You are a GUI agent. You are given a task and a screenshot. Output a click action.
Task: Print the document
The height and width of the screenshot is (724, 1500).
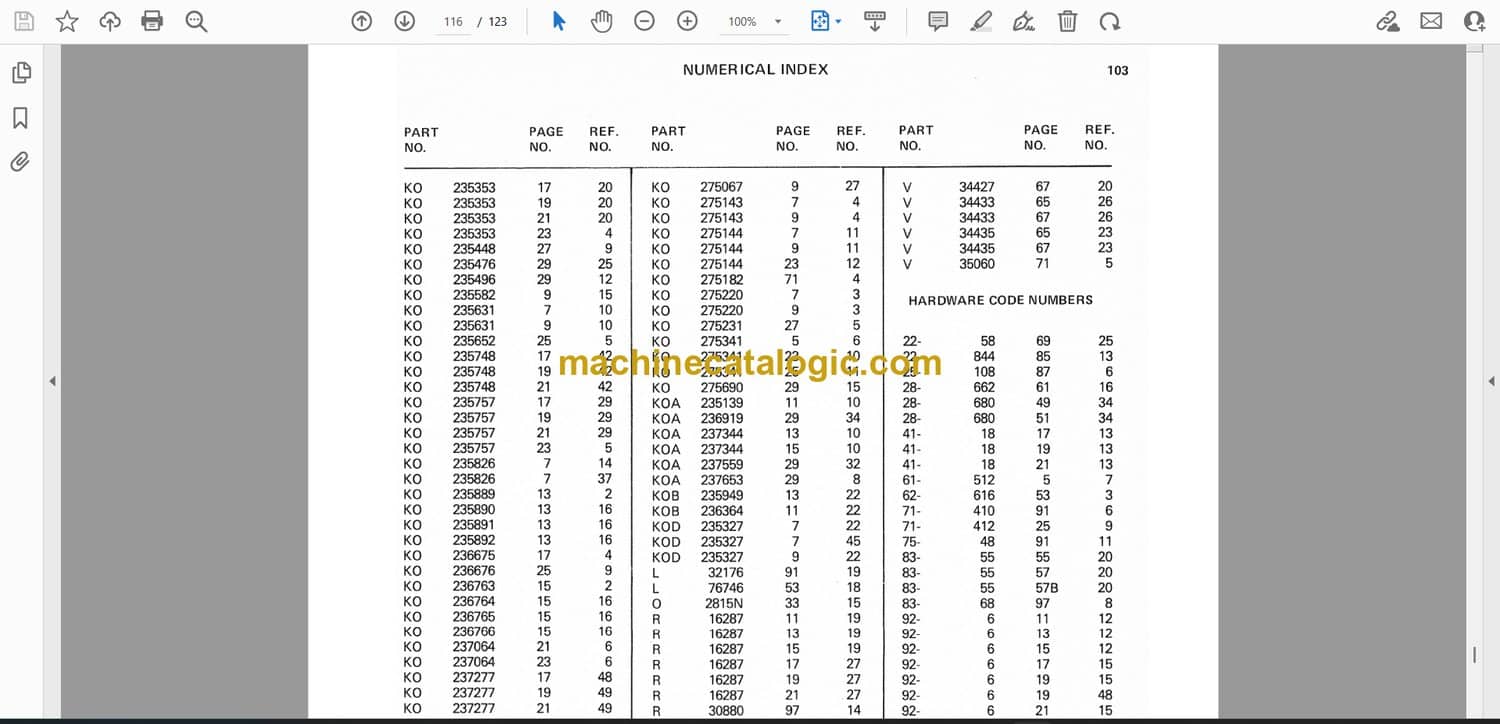click(152, 21)
